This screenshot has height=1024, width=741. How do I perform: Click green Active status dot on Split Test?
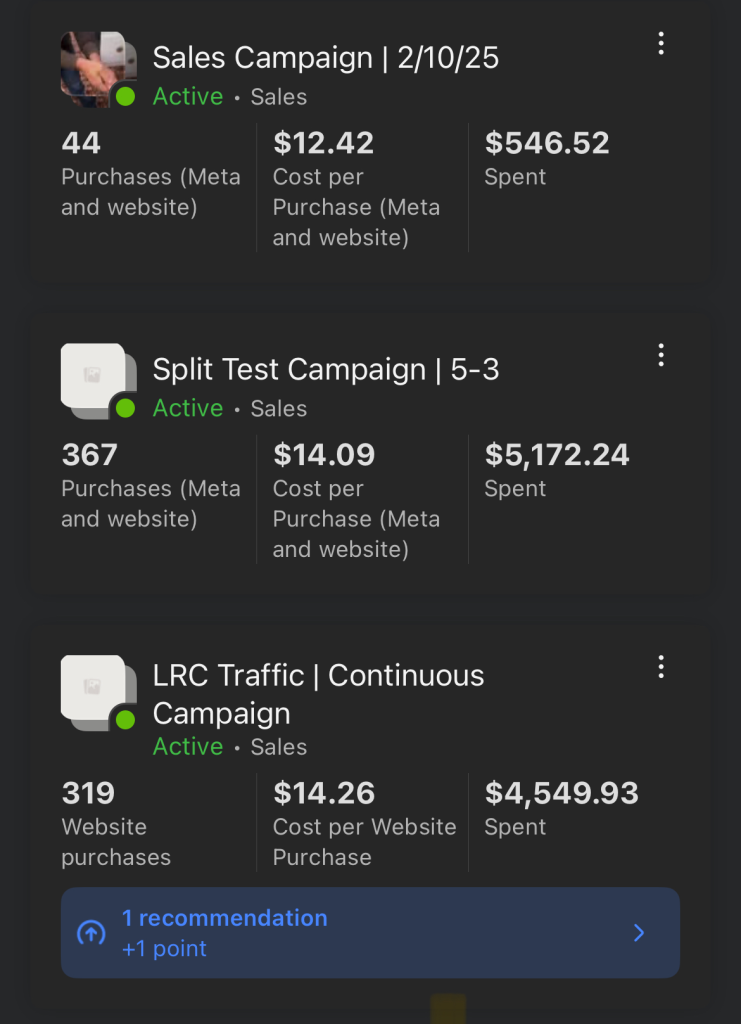(x=125, y=408)
